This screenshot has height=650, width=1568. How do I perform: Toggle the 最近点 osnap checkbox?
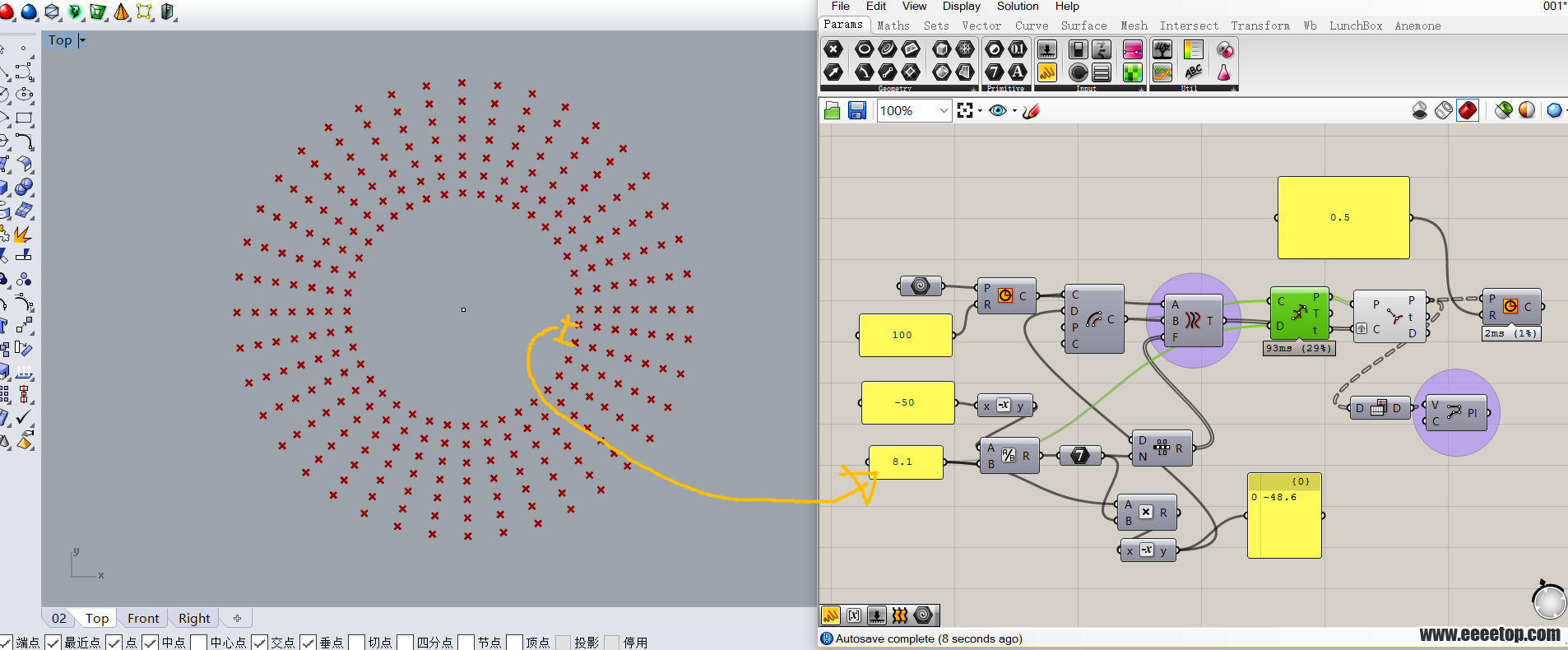point(53,643)
